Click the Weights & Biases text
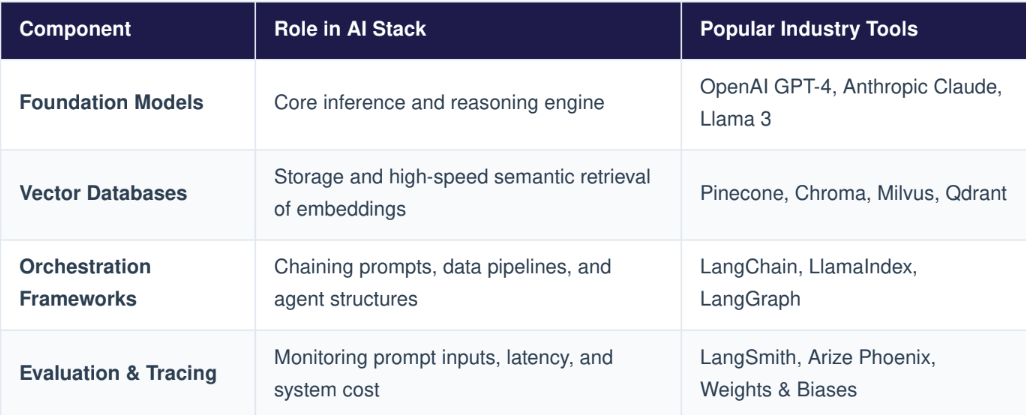 click(x=778, y=390)
